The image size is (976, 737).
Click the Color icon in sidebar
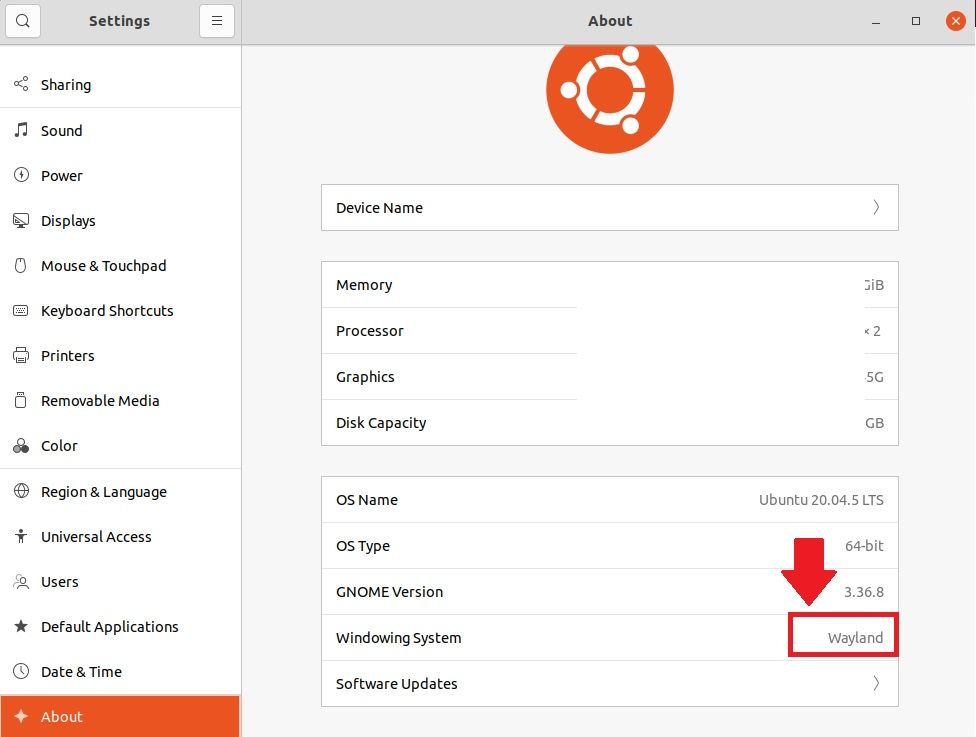(21, 446)
